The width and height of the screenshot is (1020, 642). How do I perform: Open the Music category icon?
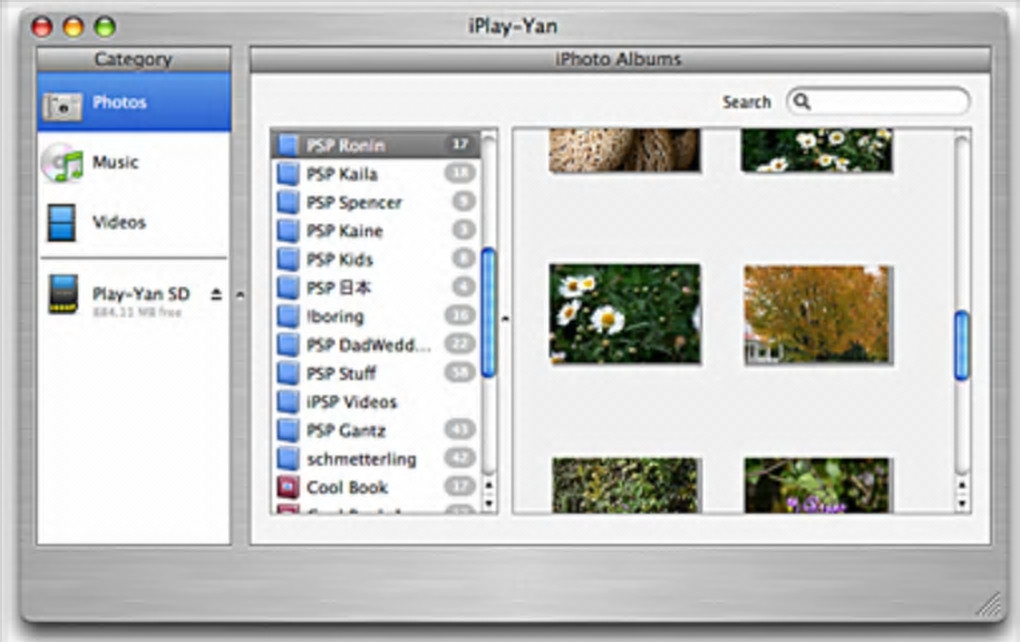coord(62,163)
